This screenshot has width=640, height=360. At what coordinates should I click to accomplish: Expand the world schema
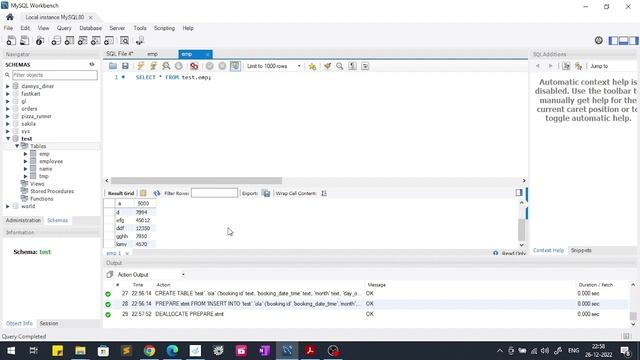[x=8, y=206]
